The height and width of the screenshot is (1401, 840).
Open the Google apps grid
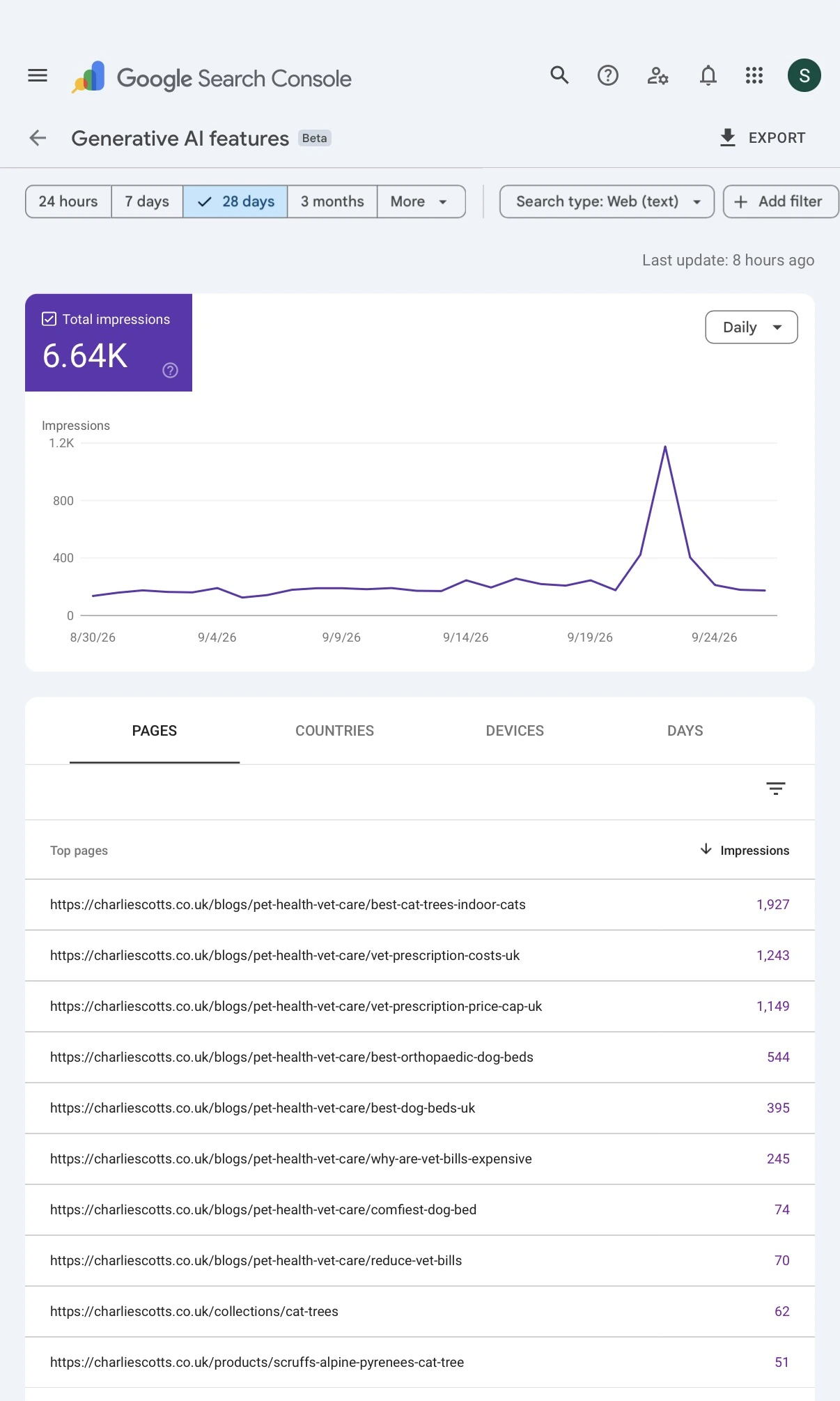coord(754,75)
